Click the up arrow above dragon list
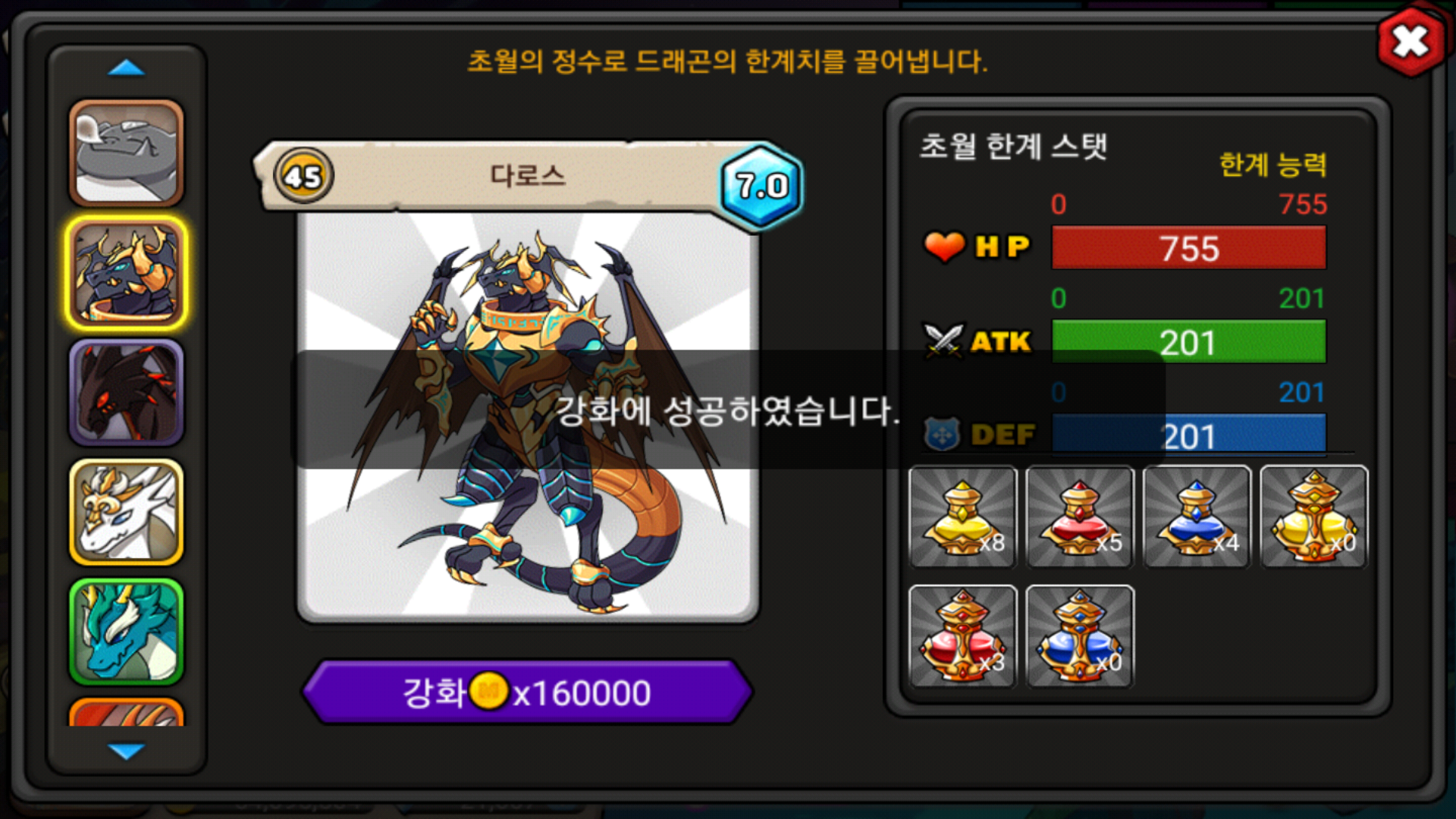Screen dimensions: 1456x819 (126, 68)
